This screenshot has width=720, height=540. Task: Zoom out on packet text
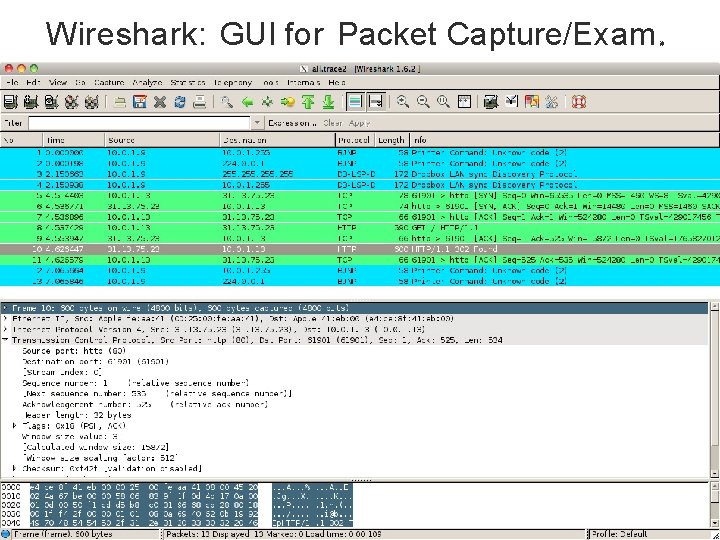[423, 101]
